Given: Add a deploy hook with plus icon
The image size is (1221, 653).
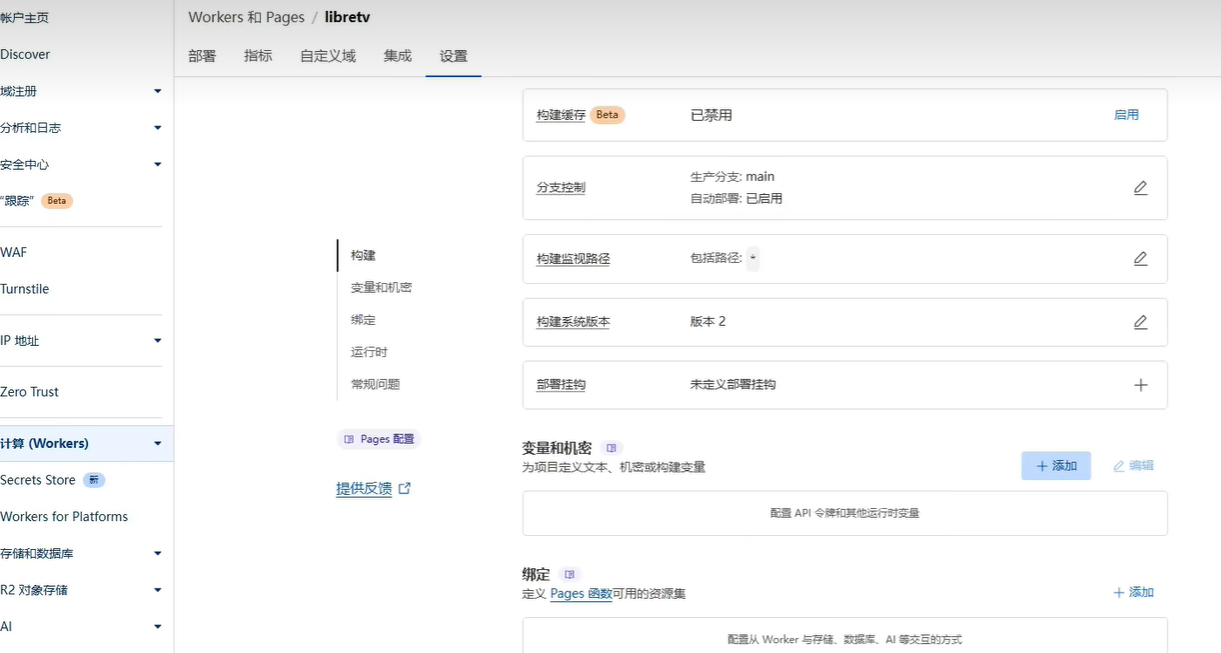Looking at the screenshot, I should [x=1140, y=385].
